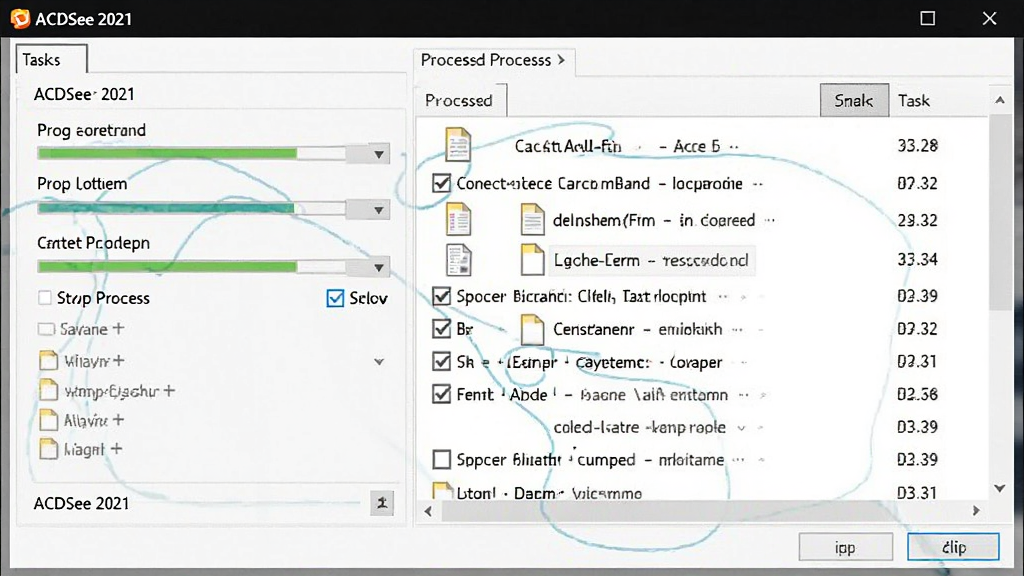1024x576 pixels.
Task: Click the folder icon next to 'Magnl'
Action: 48,449
